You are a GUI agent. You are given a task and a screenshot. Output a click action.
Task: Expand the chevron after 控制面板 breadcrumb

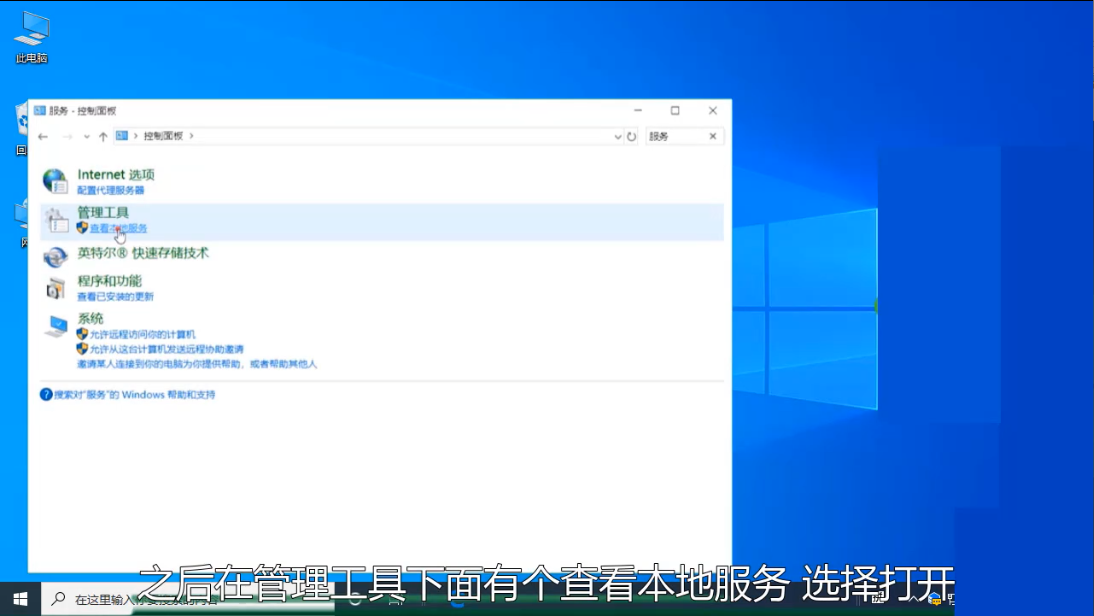pyautogui.click(x=191, y=136)
